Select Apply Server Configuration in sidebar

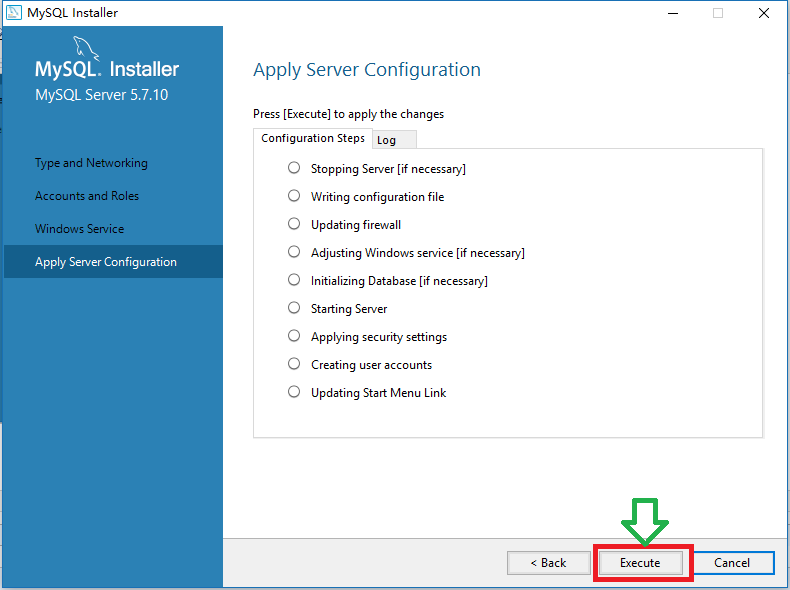[x=113, y=261]
